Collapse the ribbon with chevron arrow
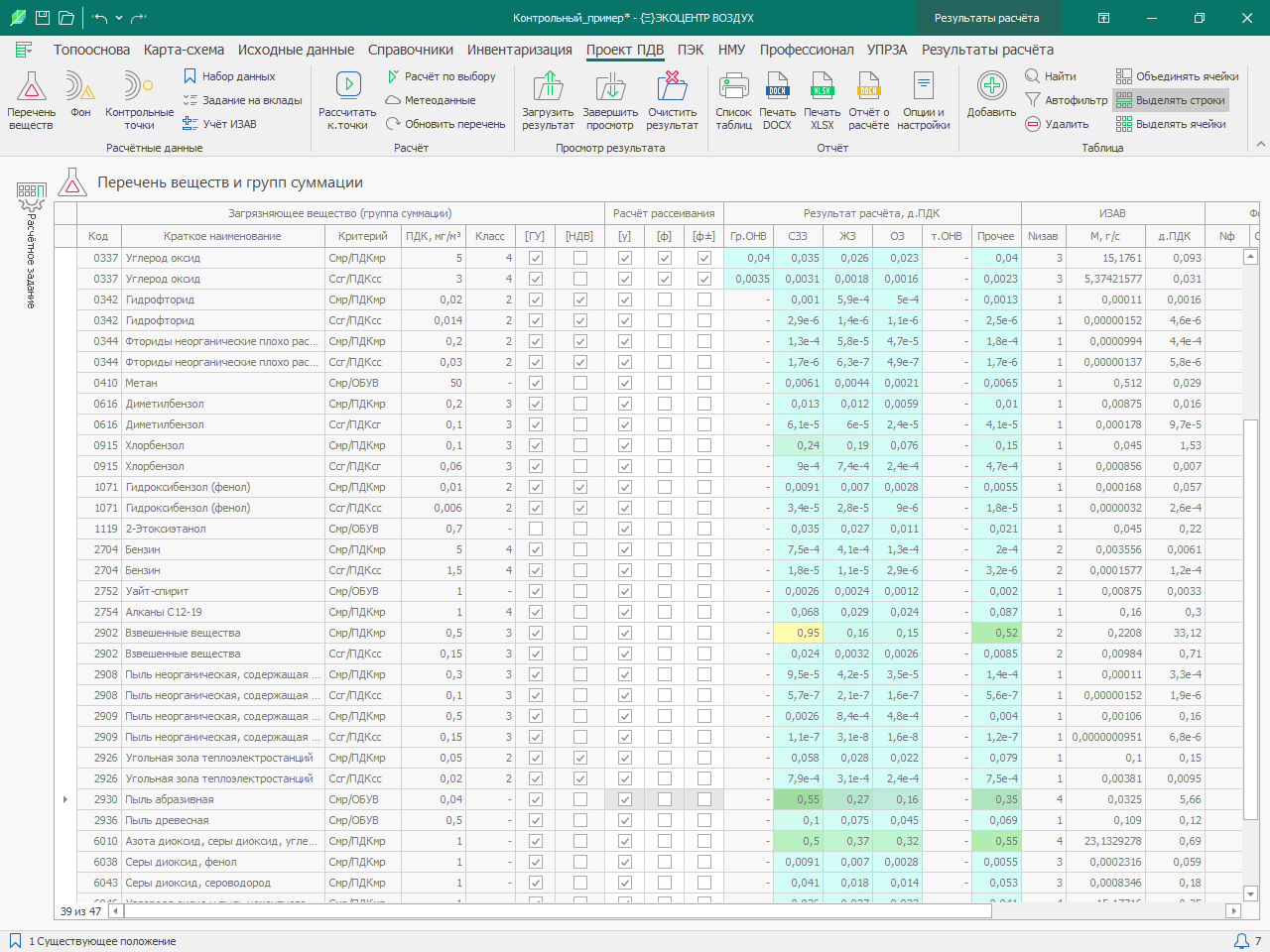Image resolution: width=1270 pixels, height=952 pixels. click(x=1261, y=145)
